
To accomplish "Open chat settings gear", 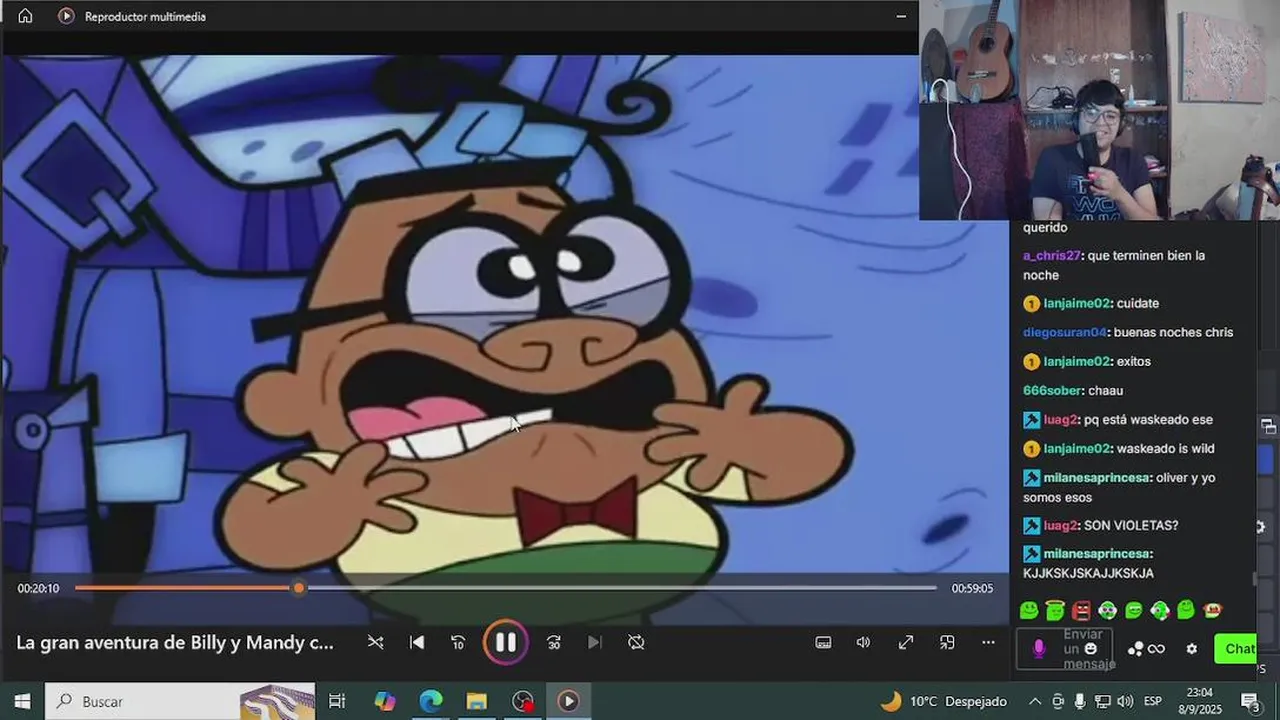I will tap(1191, 649).
